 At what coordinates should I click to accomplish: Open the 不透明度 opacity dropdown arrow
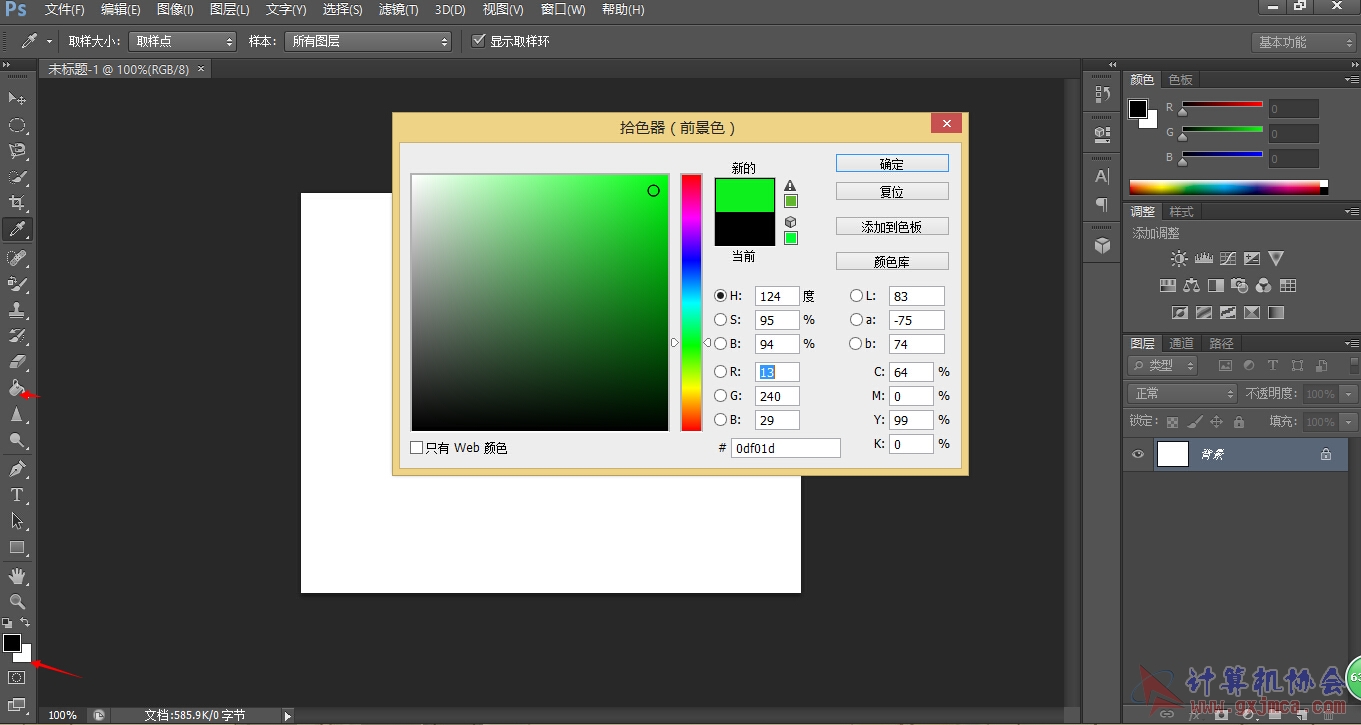[1348, 394]
